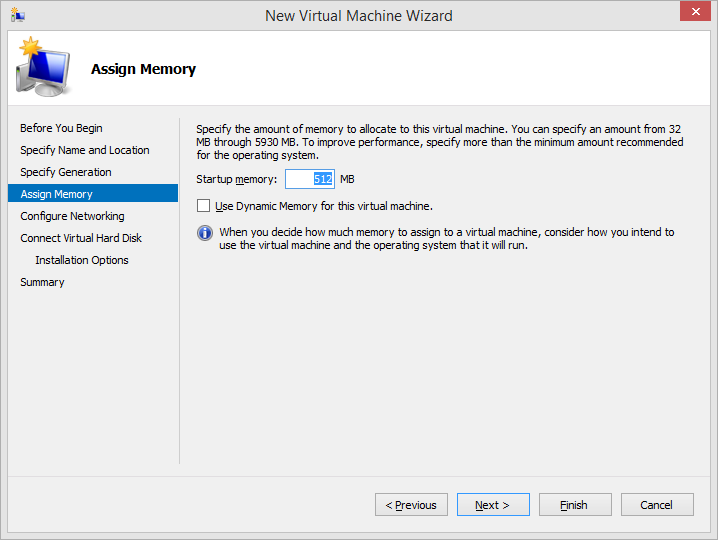Click the blue information icon
The width and height of the screenshot is (718, 540).
205,233
